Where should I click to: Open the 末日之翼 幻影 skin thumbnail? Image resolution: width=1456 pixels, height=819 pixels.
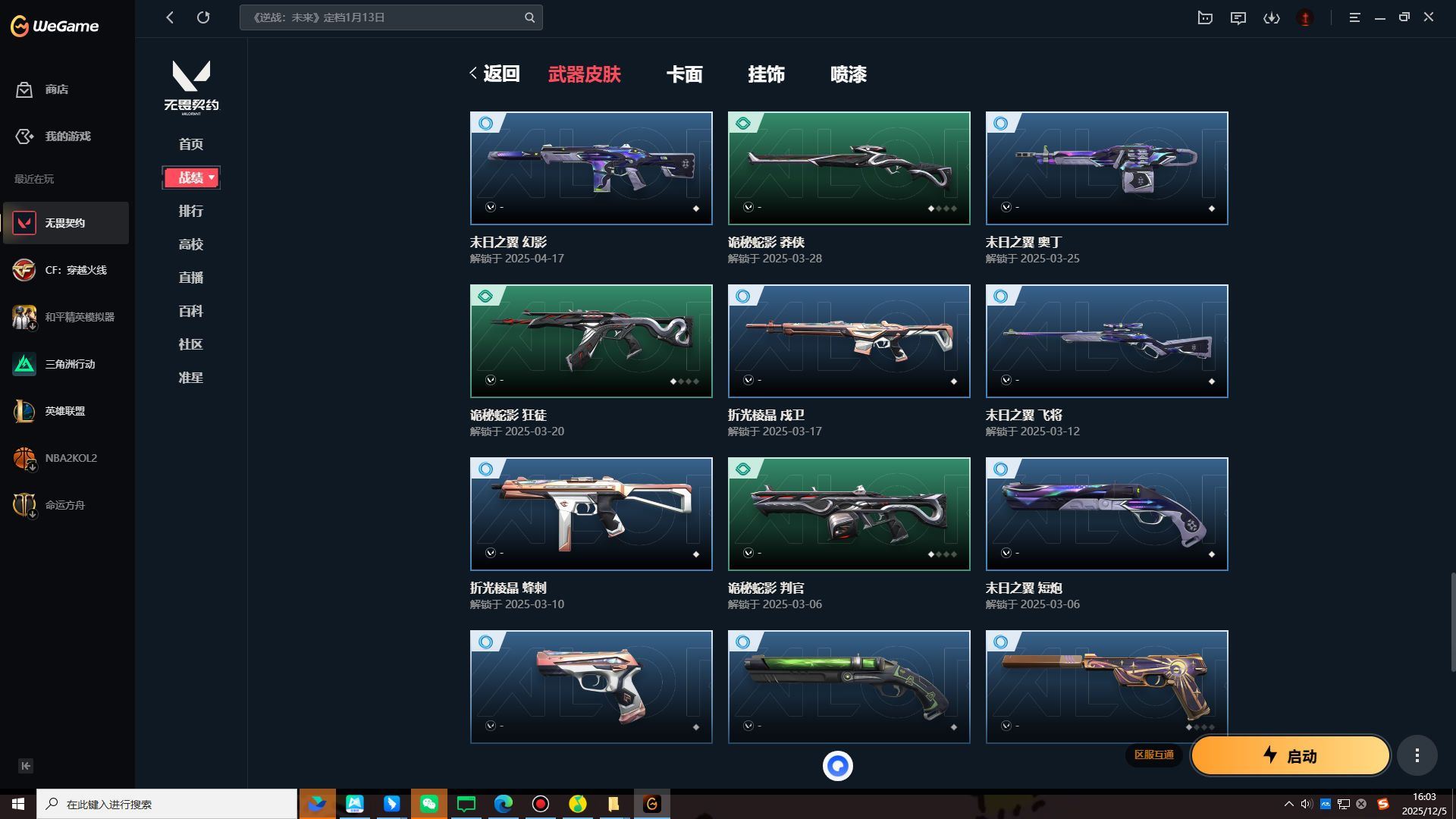coord(591,168)
